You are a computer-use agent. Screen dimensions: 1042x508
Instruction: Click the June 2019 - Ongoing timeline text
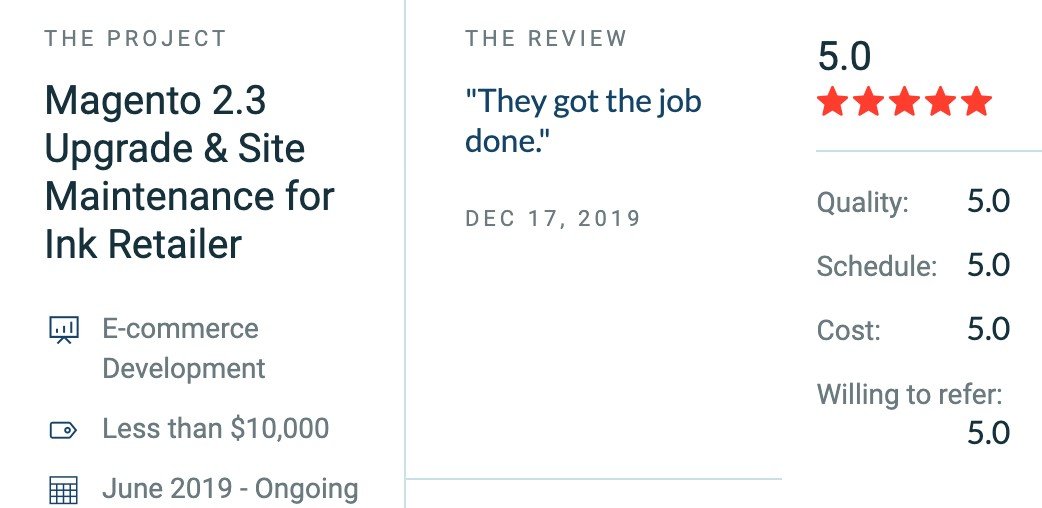pyautogui.click(x=230, y=489)
